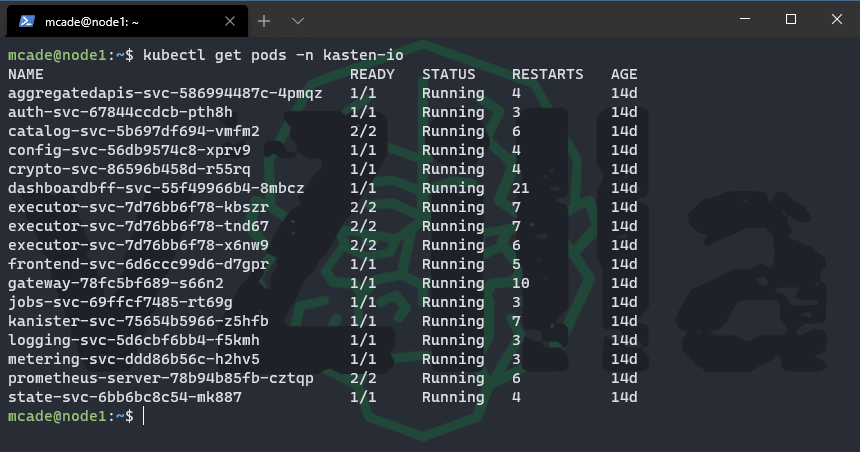
Task: Click the READY column header
Action: click(372, 74)
